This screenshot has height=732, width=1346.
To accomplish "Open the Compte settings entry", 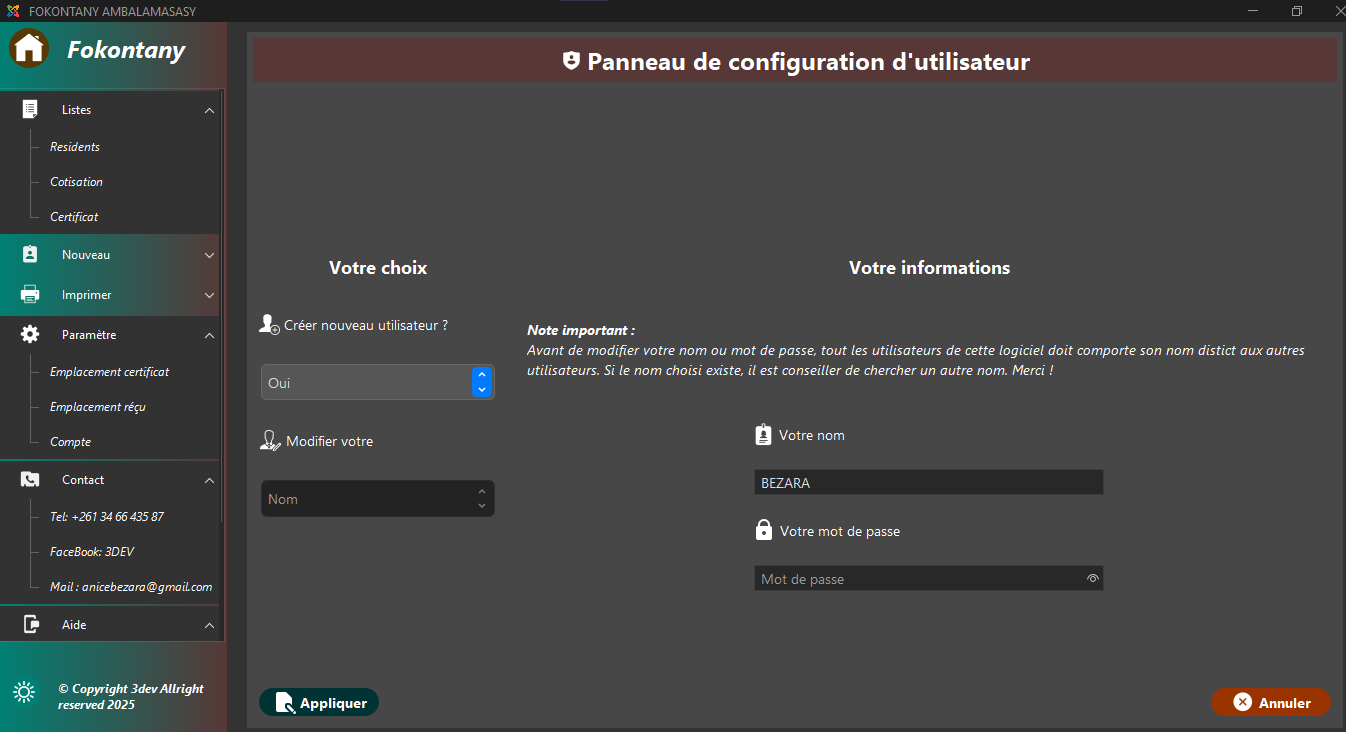I will pos(70,442).
